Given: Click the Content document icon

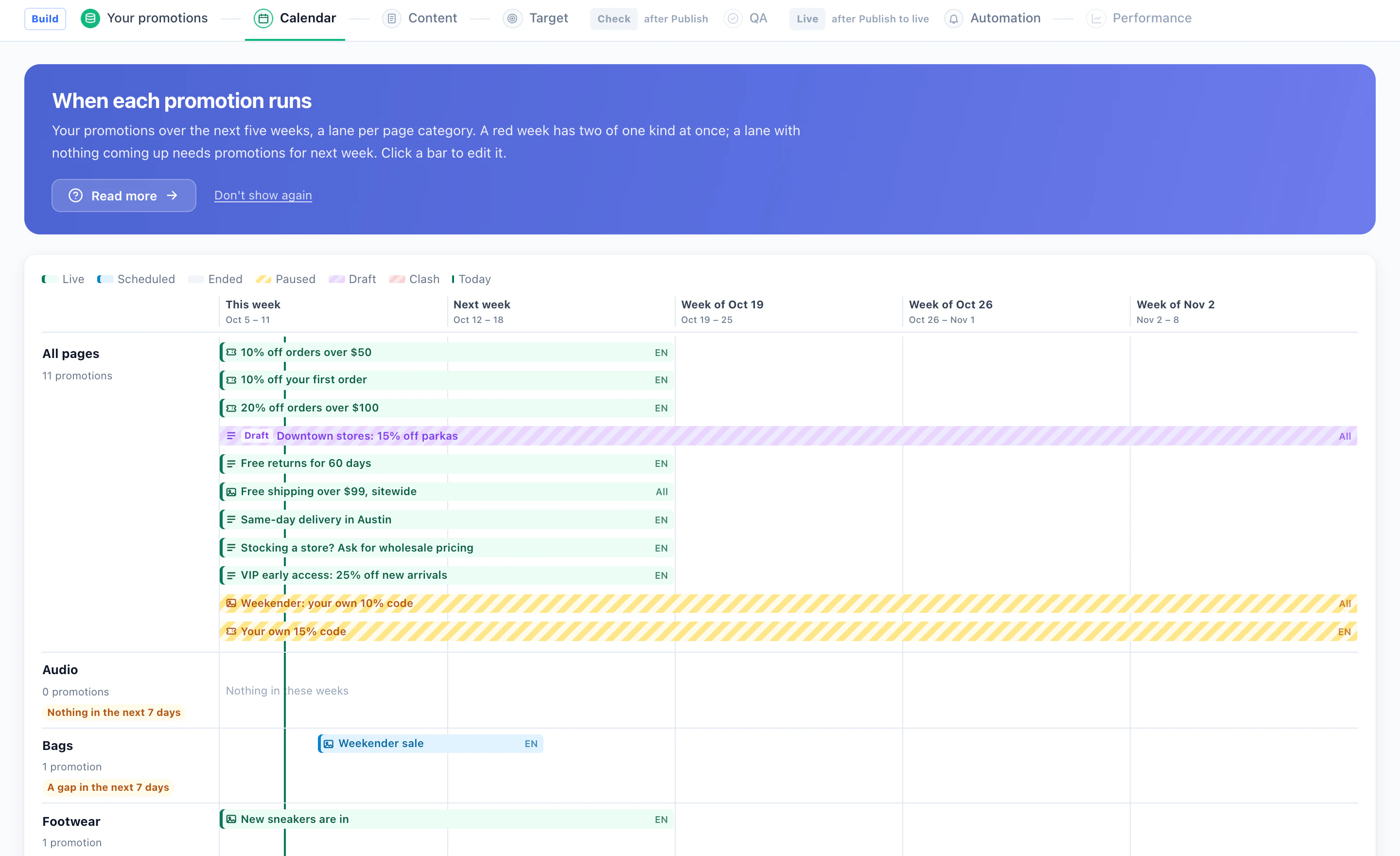Looking at the screenshot, I should tap(391, 18).
